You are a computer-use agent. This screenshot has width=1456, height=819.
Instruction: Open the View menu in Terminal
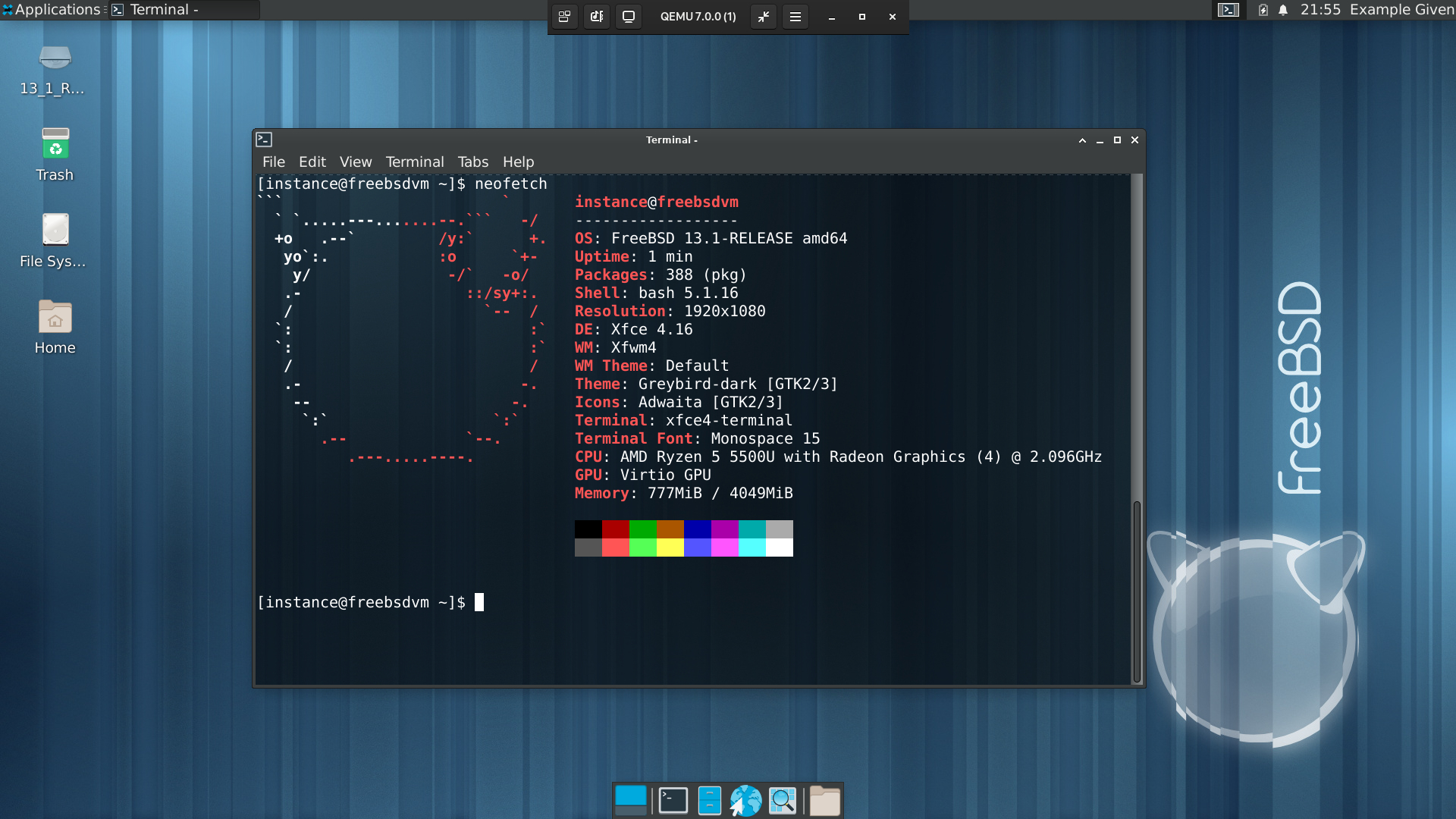click(x=356, y=162)
